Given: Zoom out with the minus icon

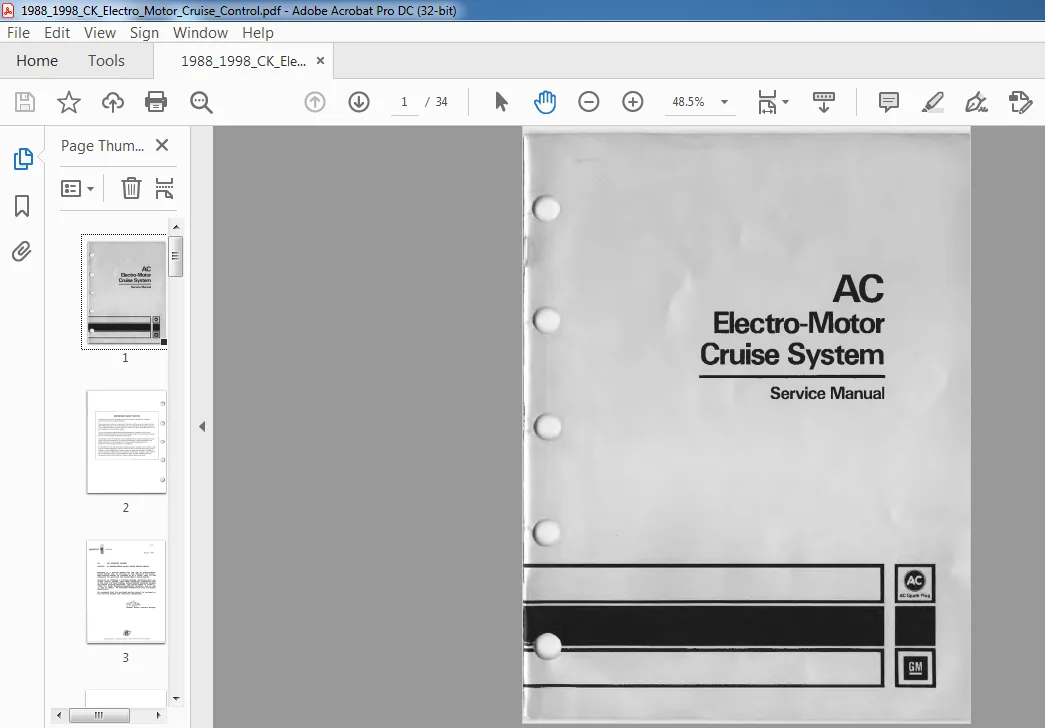Looking at the screenshot, I should click(588, 102).
